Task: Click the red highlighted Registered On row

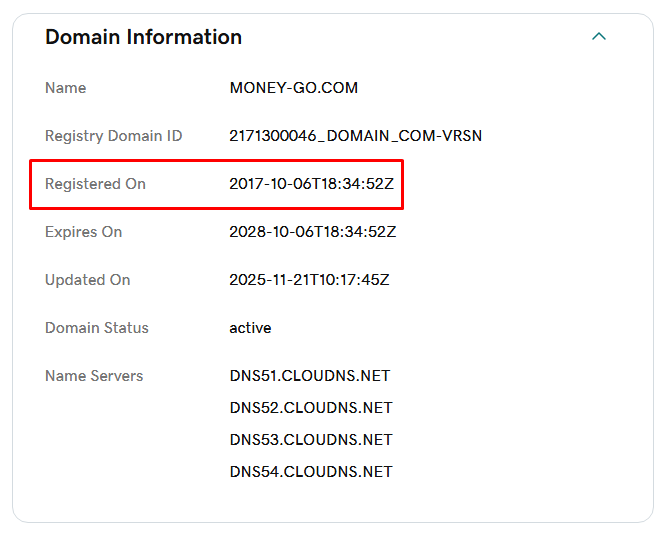Action: click(x=216, y=184)
